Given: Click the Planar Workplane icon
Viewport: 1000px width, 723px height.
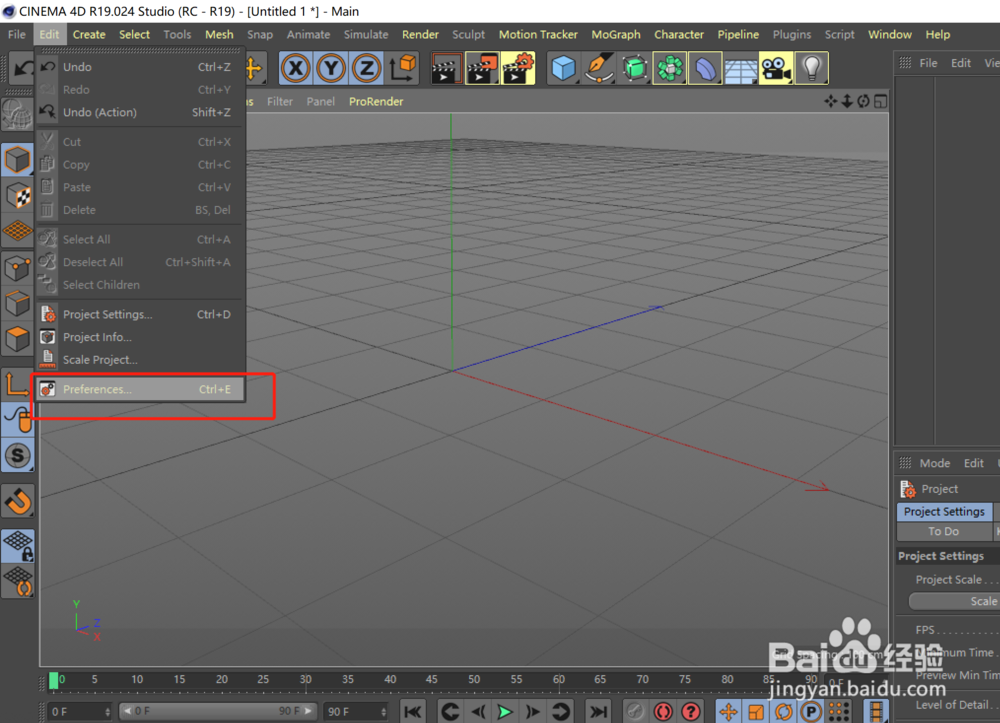Looking at the screenshot, I should click(x=17, y=581).
